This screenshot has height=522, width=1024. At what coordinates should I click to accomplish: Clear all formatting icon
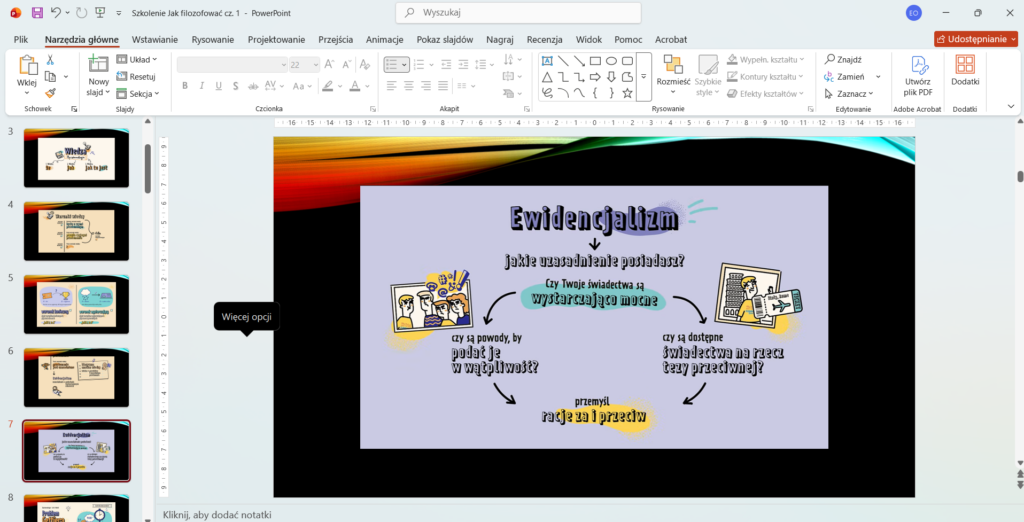coord(365,65)
